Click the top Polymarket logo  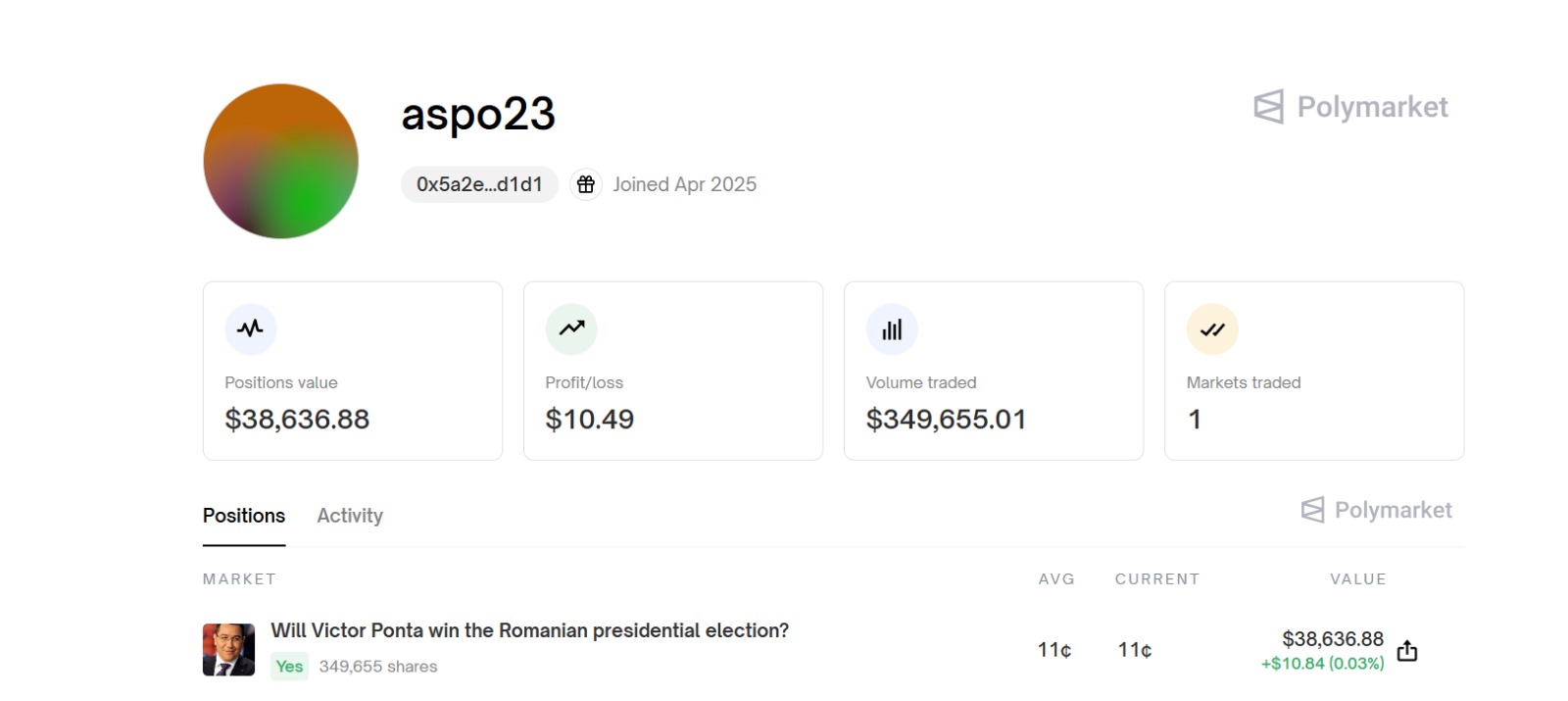(1350, 107)
